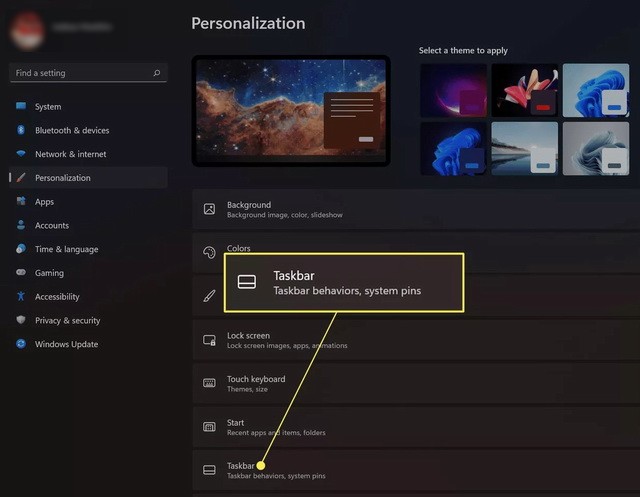Click the Privacy shield icon

click(x=21, y=320)
